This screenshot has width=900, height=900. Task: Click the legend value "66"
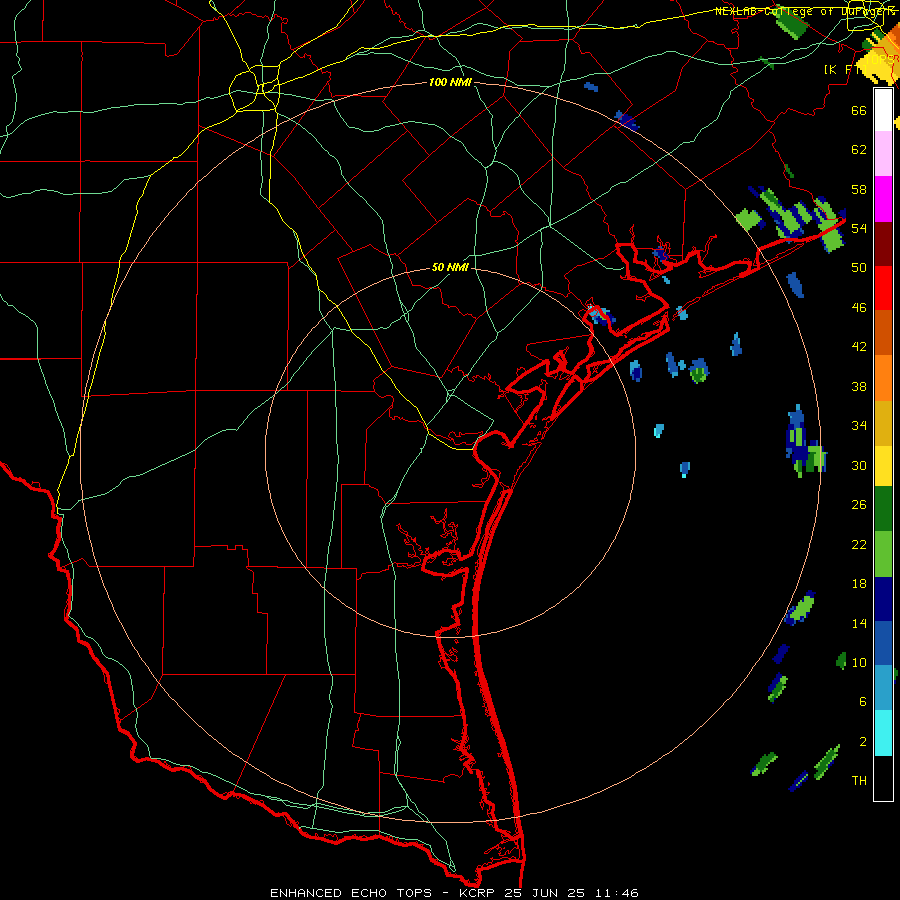click(859, 110)
